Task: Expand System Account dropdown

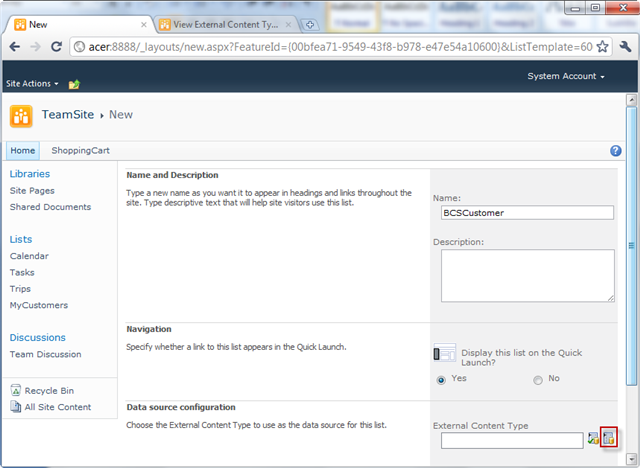Action: point(566,76)
